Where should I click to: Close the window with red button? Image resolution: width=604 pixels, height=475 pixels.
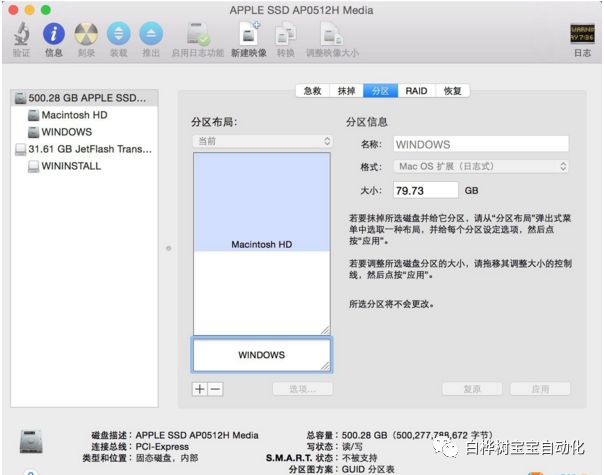tap(13, 10)
